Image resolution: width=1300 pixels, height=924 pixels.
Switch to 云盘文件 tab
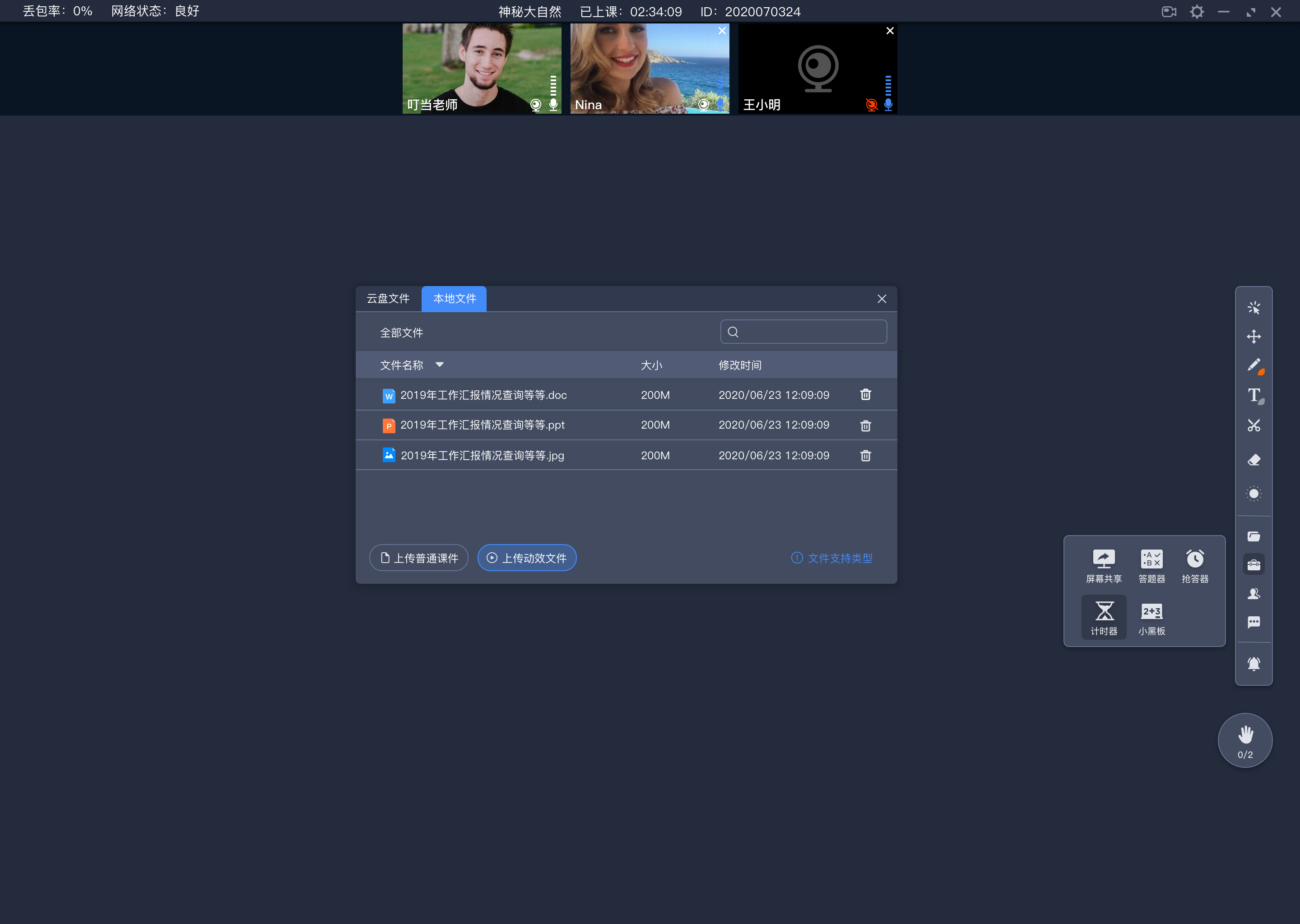(x=390, y=298)
